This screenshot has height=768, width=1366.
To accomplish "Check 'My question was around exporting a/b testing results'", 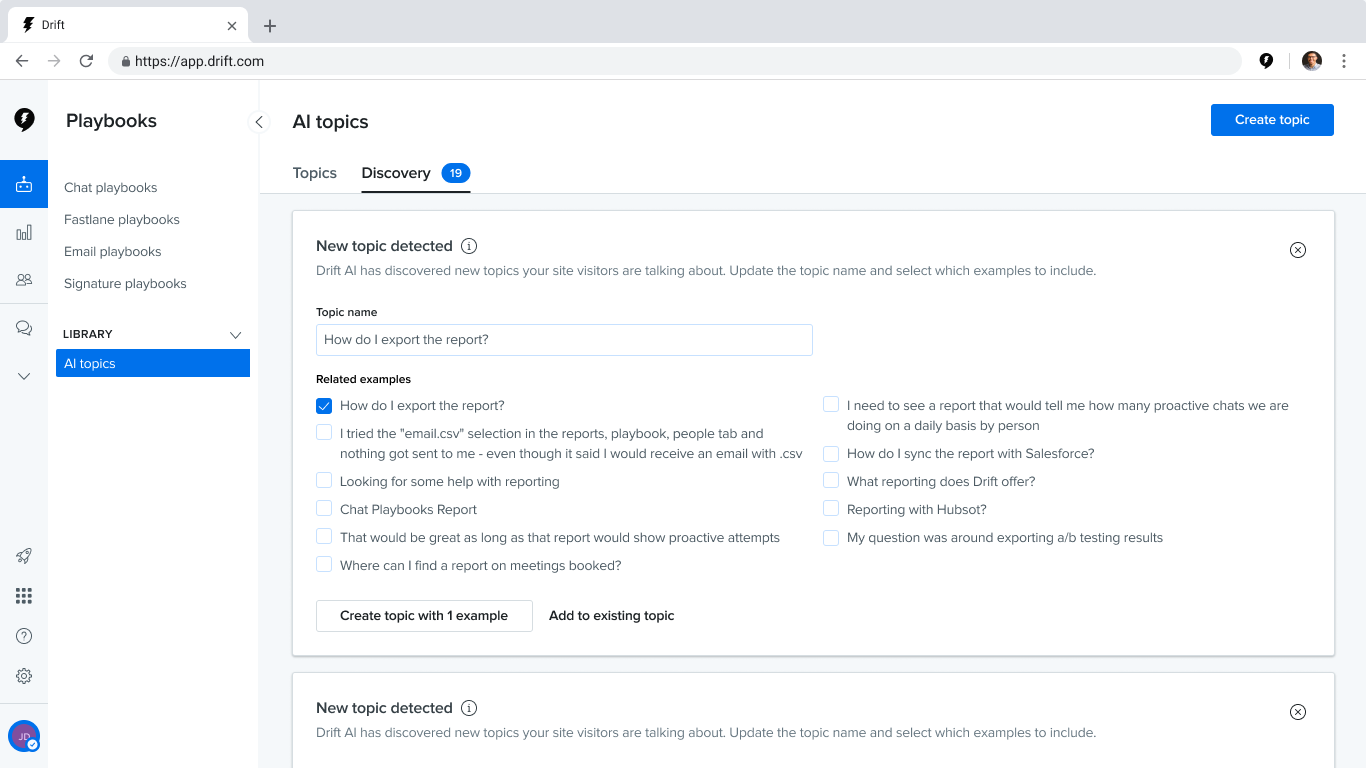I will click(831, 537).
